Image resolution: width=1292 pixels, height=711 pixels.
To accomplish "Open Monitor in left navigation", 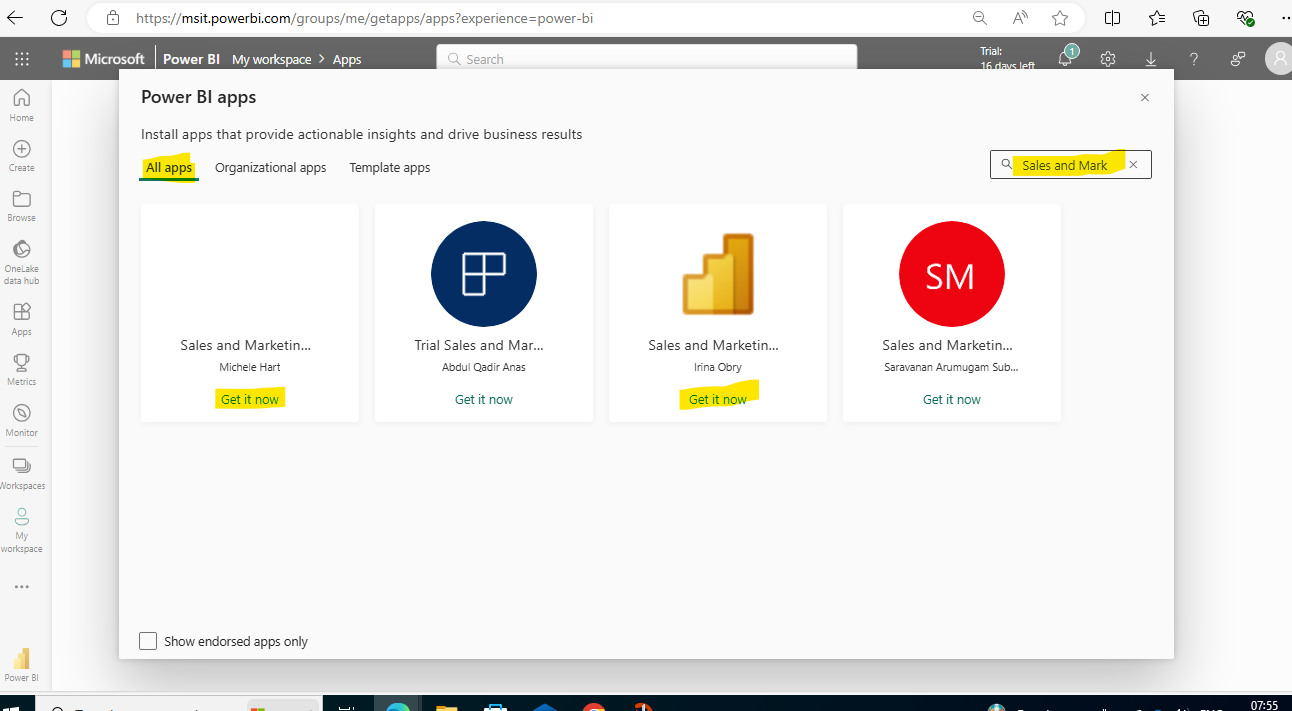I will (22, 421).
